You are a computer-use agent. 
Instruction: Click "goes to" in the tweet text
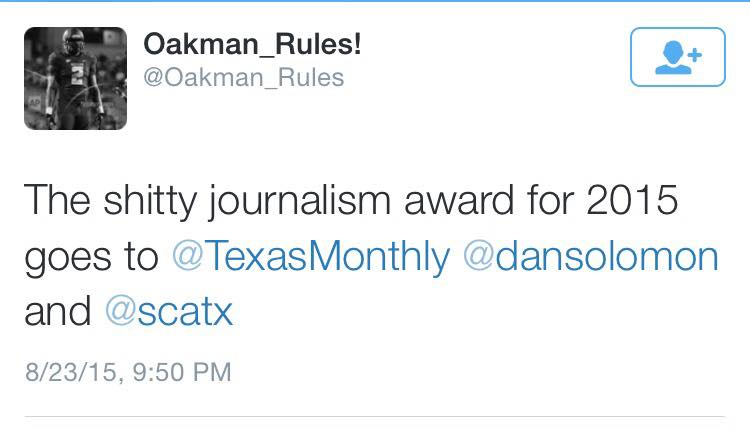(x=90, y=257)
